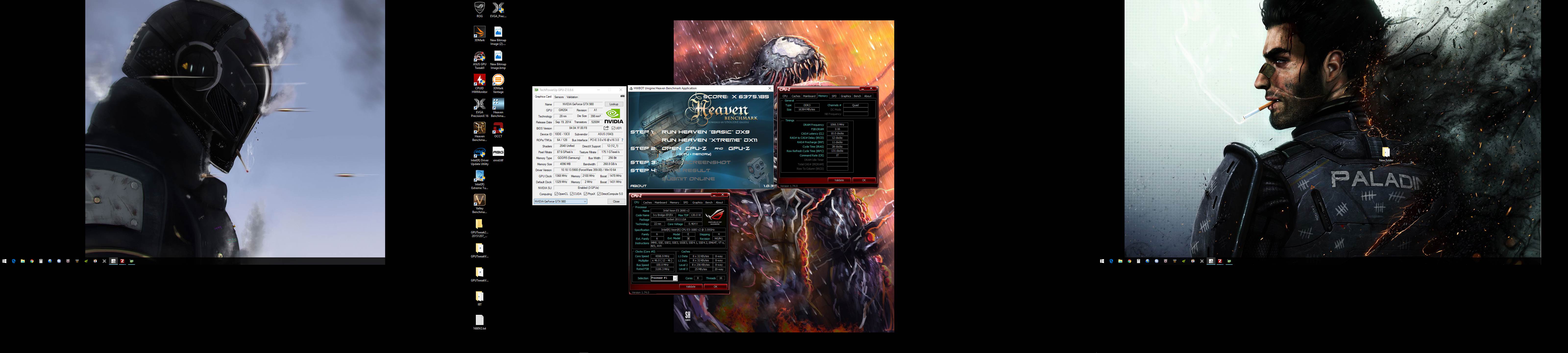Open SPD tab in CPU-Z memory window
1568x353 pixels.
coord(834,96)
